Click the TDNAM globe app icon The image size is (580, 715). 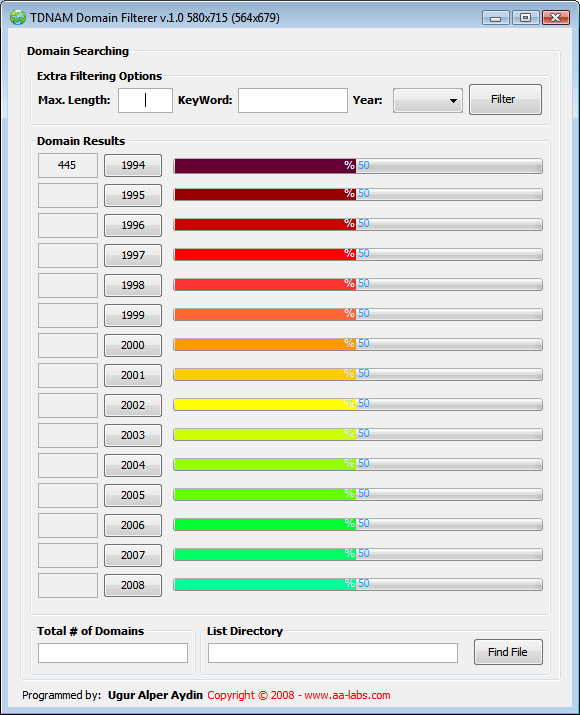(18, 17)
